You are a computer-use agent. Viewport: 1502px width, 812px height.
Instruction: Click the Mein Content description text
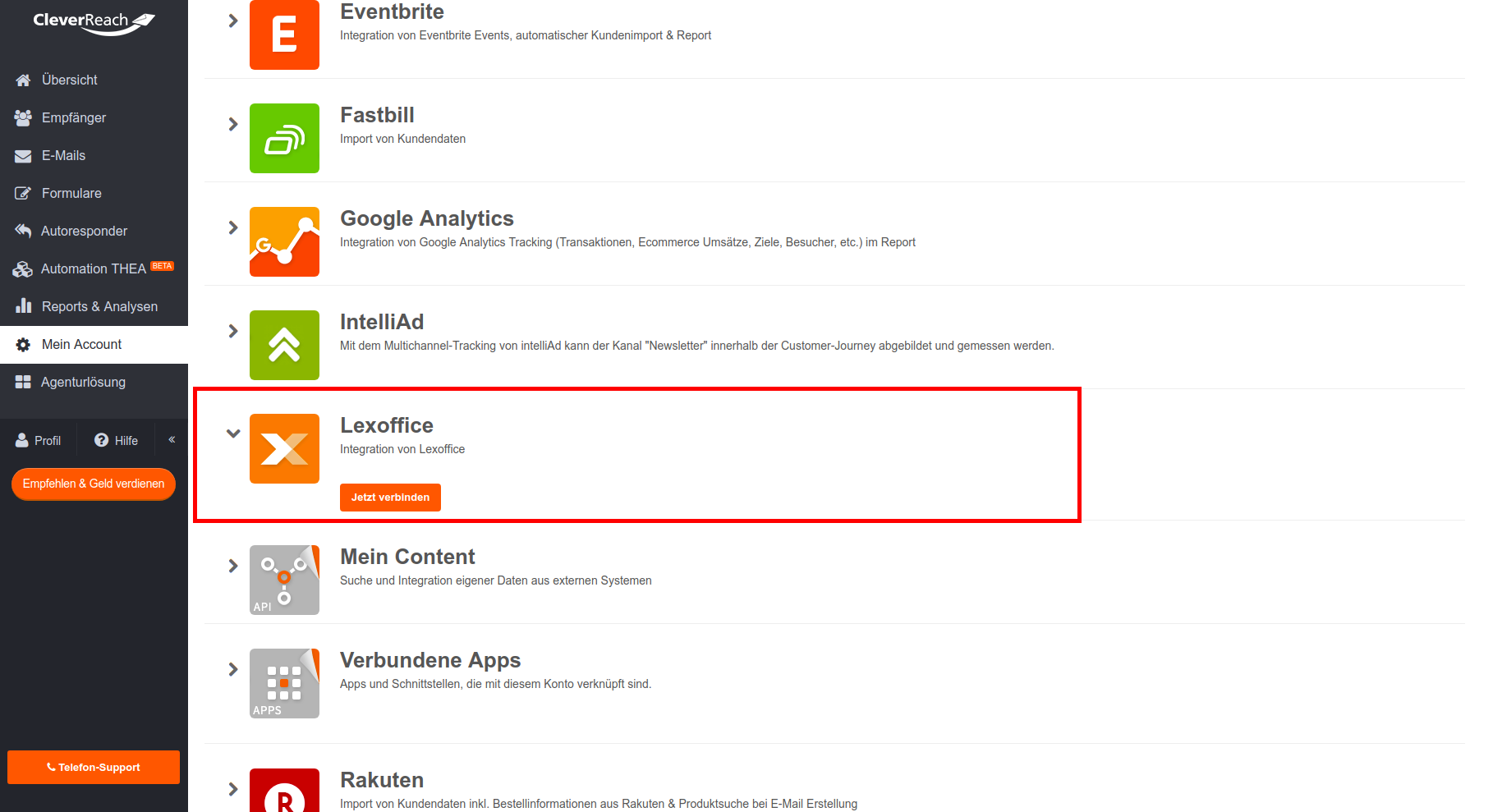point(496,580)
